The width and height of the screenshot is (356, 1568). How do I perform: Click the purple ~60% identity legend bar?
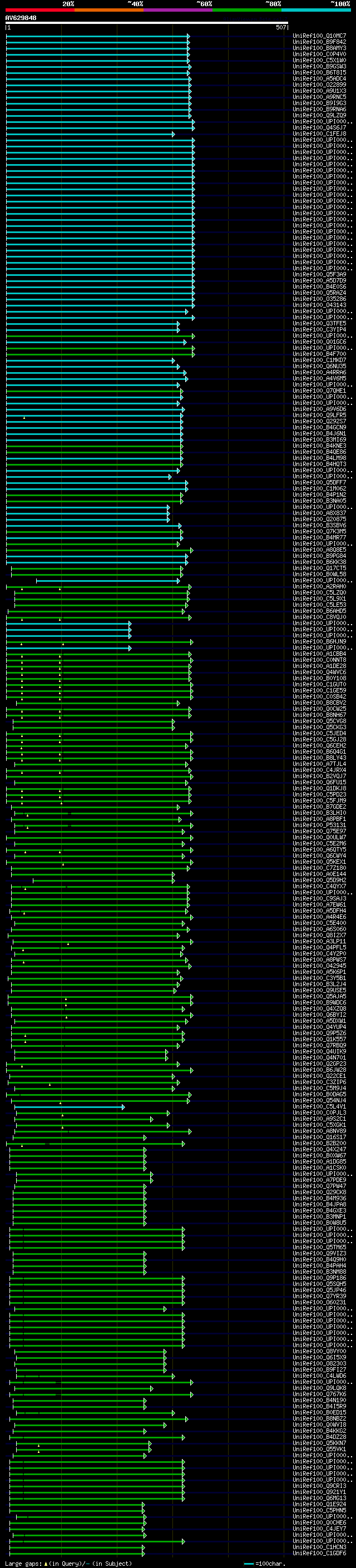pos(179,10)
